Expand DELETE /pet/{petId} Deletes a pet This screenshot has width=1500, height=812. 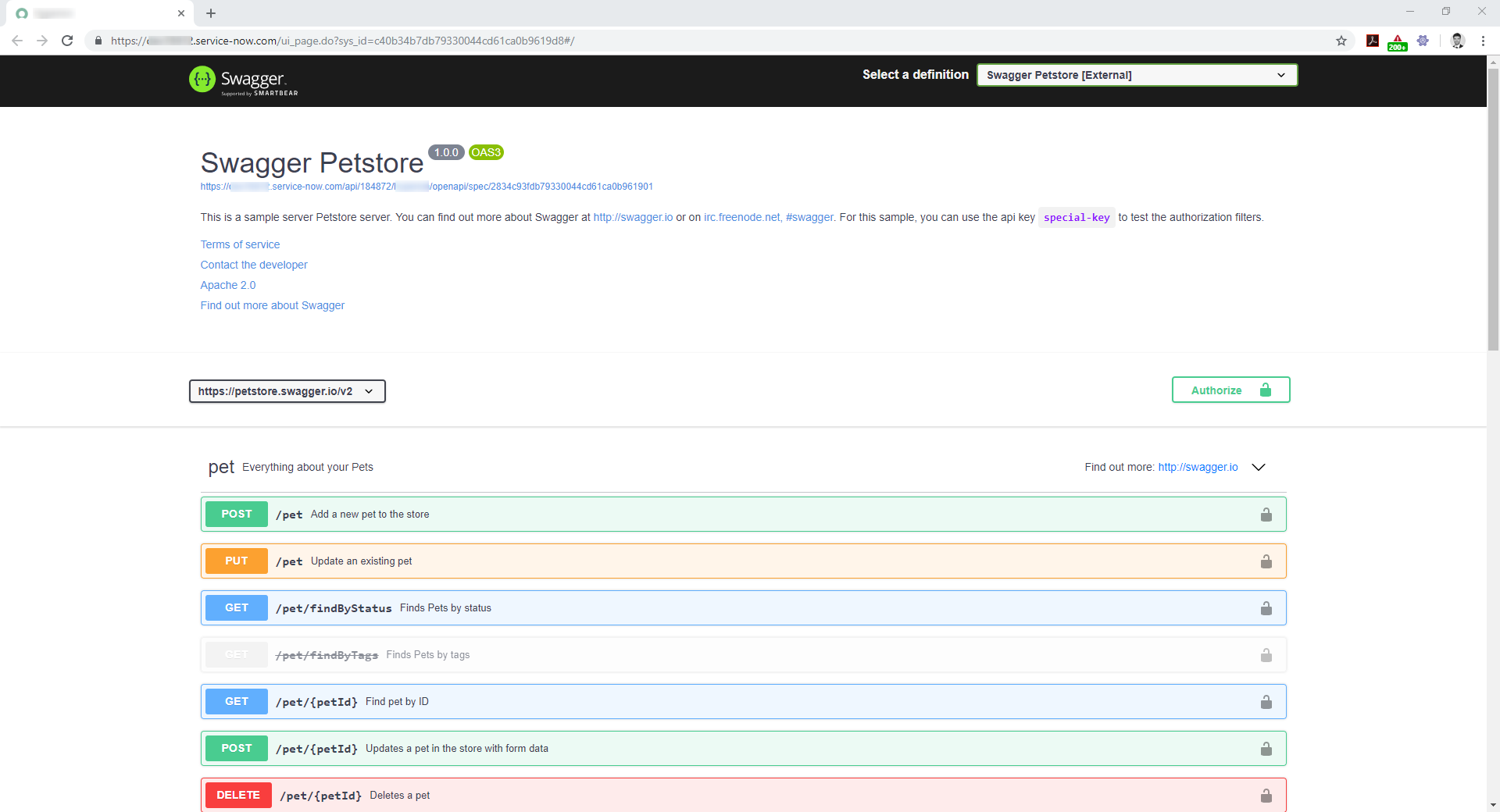pos(743,795)
